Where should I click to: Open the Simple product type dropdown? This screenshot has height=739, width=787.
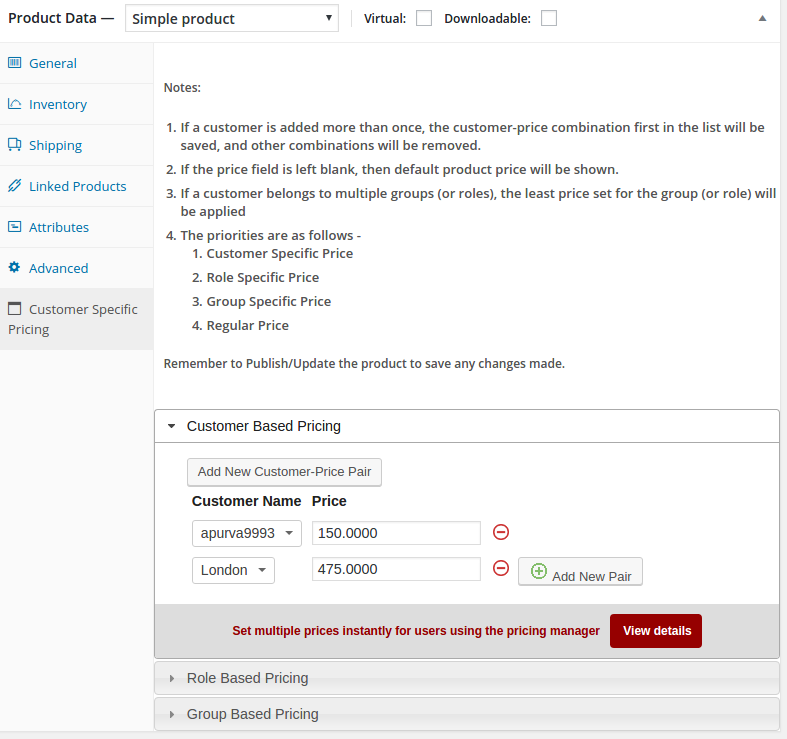(232, 19)
